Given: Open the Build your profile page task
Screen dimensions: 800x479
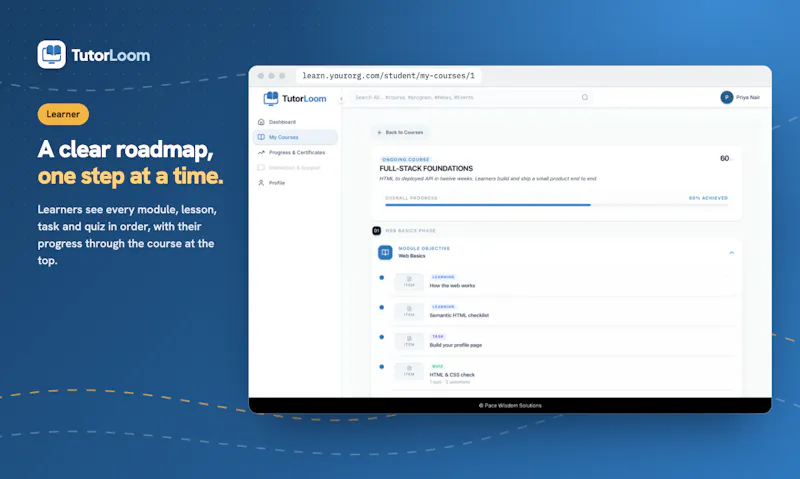Looking at the screenshot, I should [x=456, y=345].
